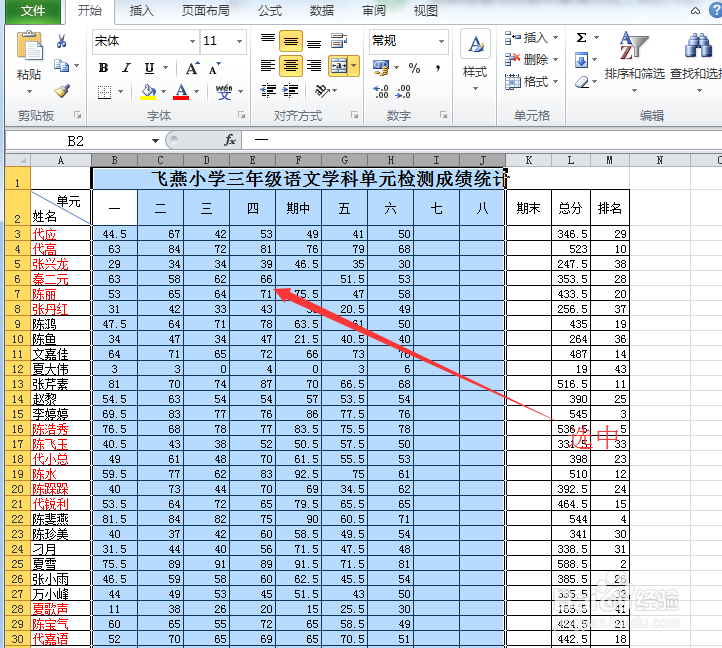Toggle middle vertical alignment

tap(291, 41)
